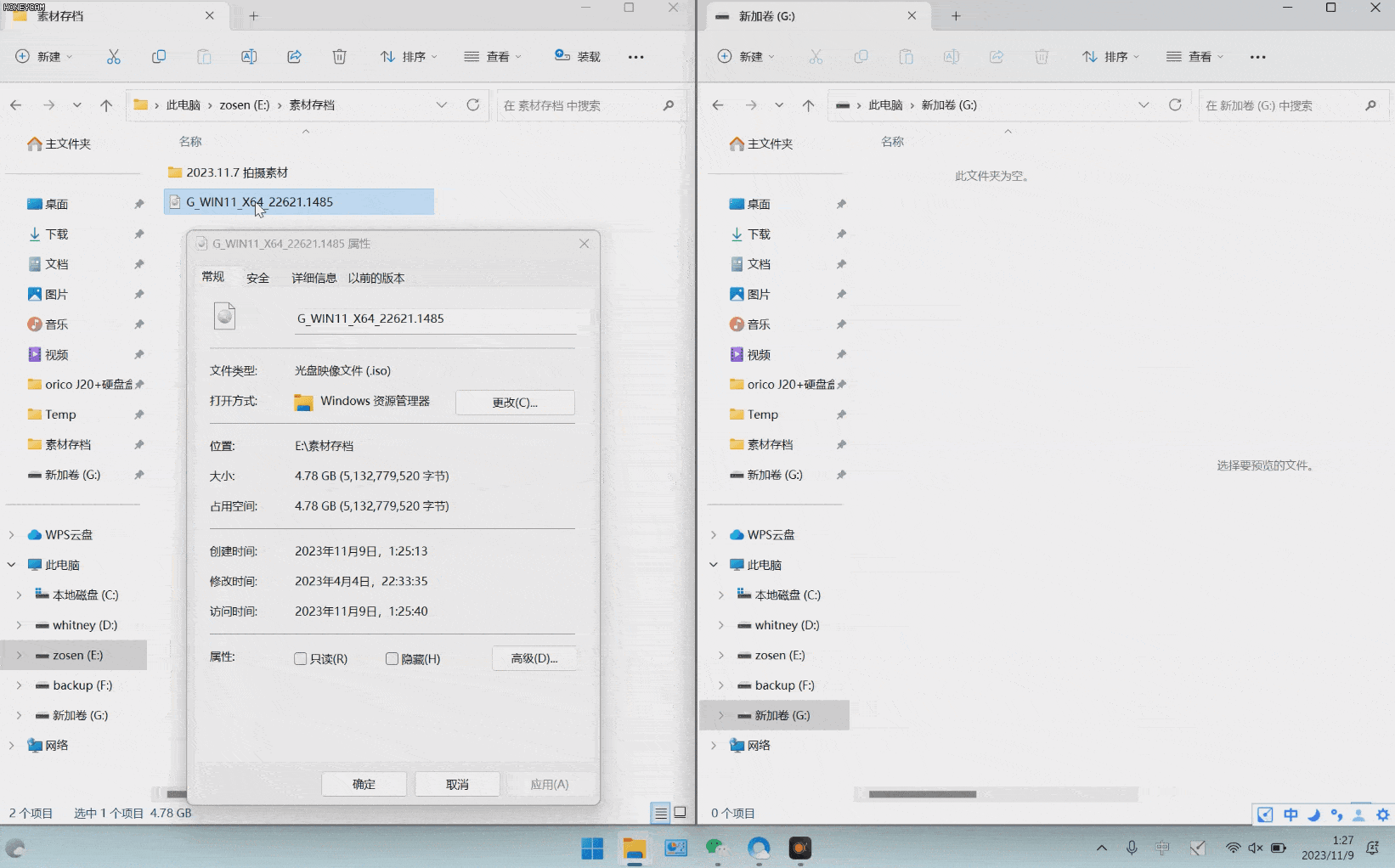Open the 查看 view dropdown in the G: window
This screenshot has height=868, width=1395.
click(x=1195, y=57)
